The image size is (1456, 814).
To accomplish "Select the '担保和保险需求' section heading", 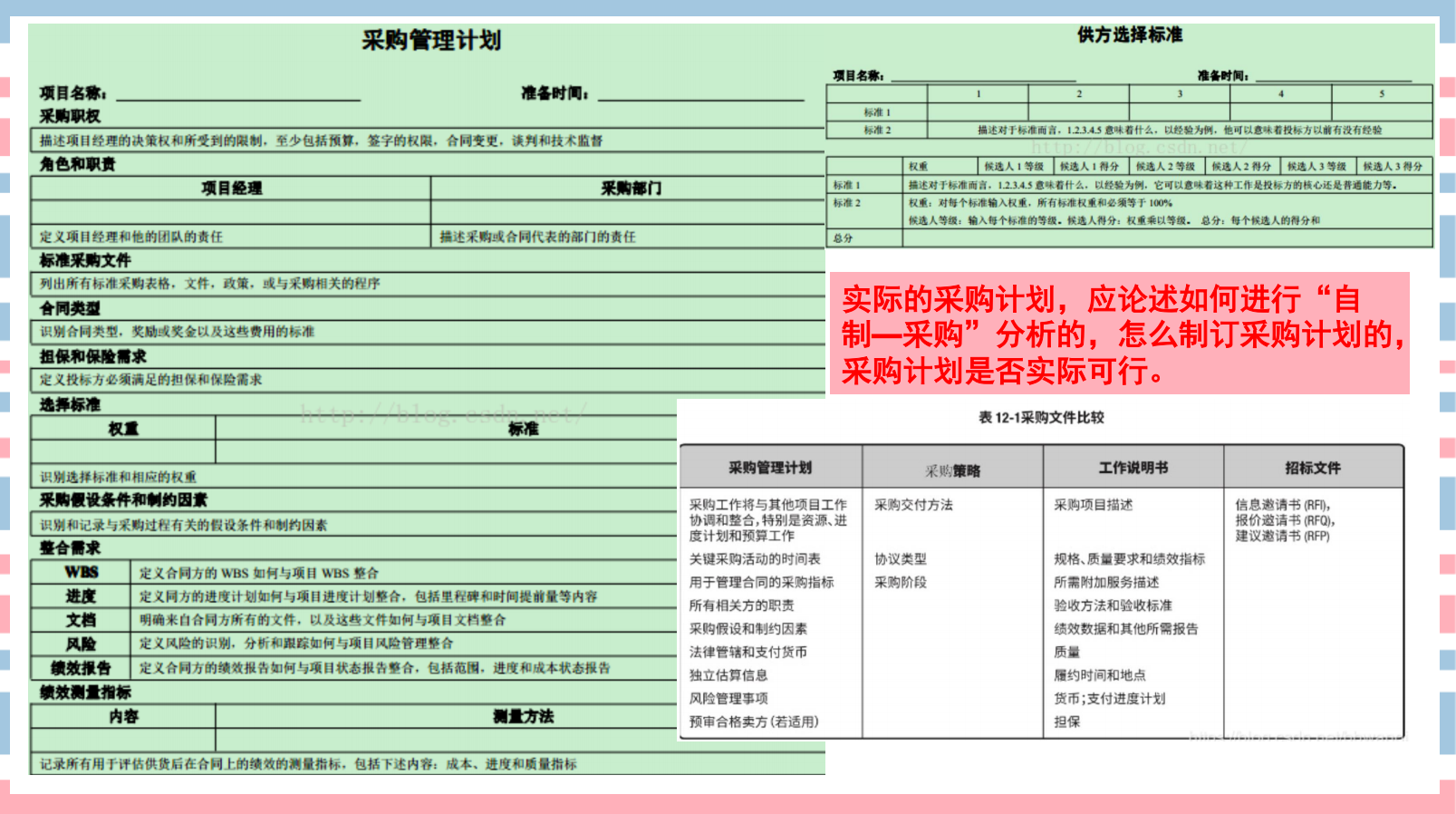I will point(92,356).
